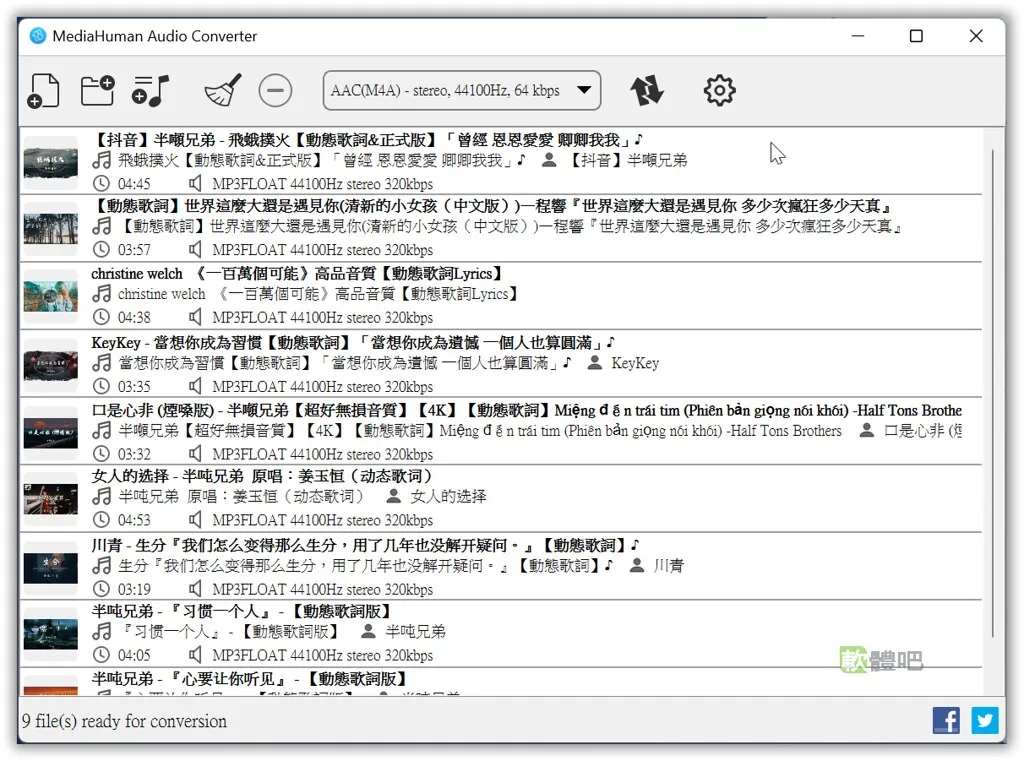Click the duration 04:38
The height and width of the screenshot is (761, 1024).
point(134,317)
